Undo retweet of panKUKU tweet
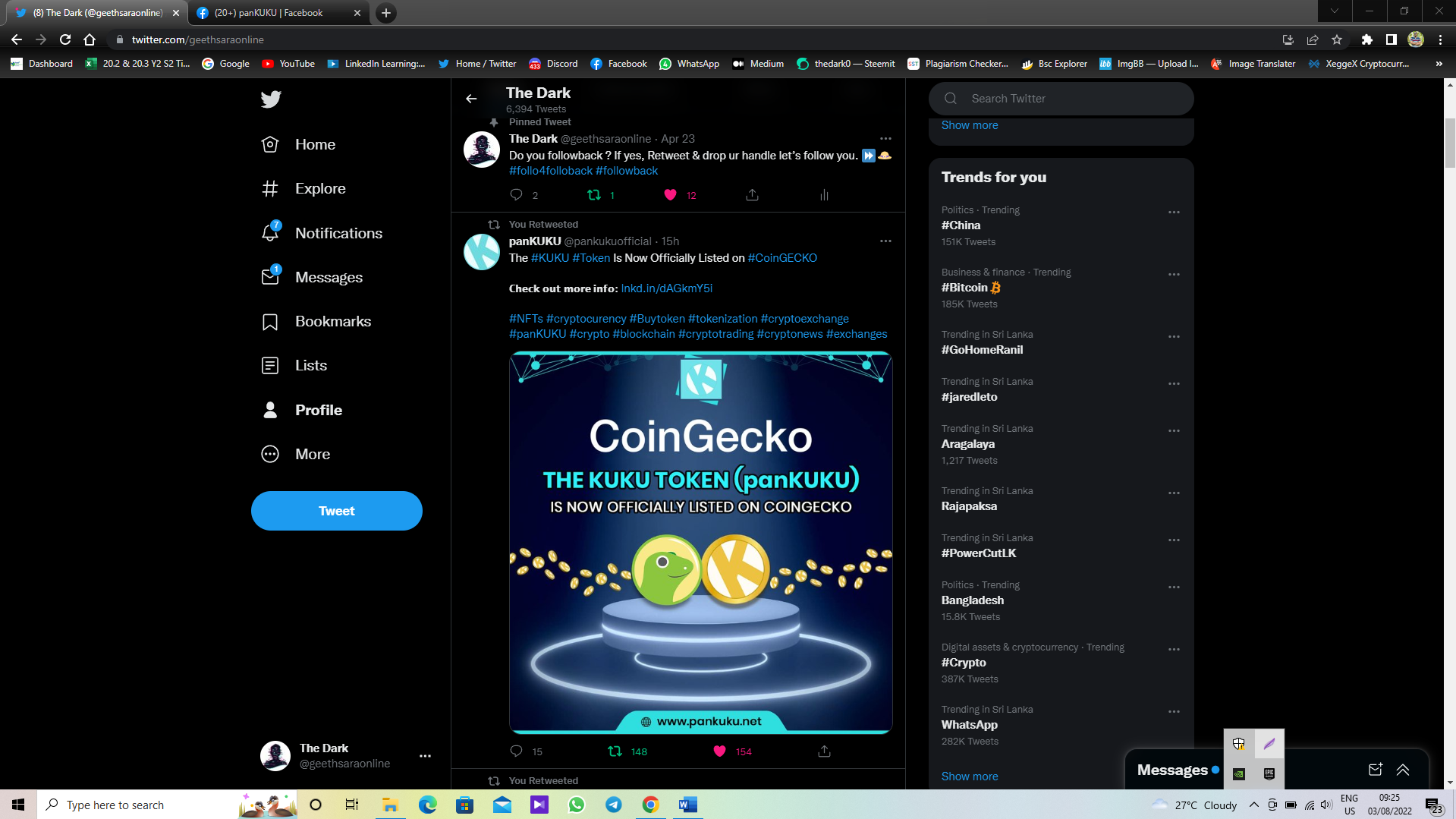 pos(615,751)
